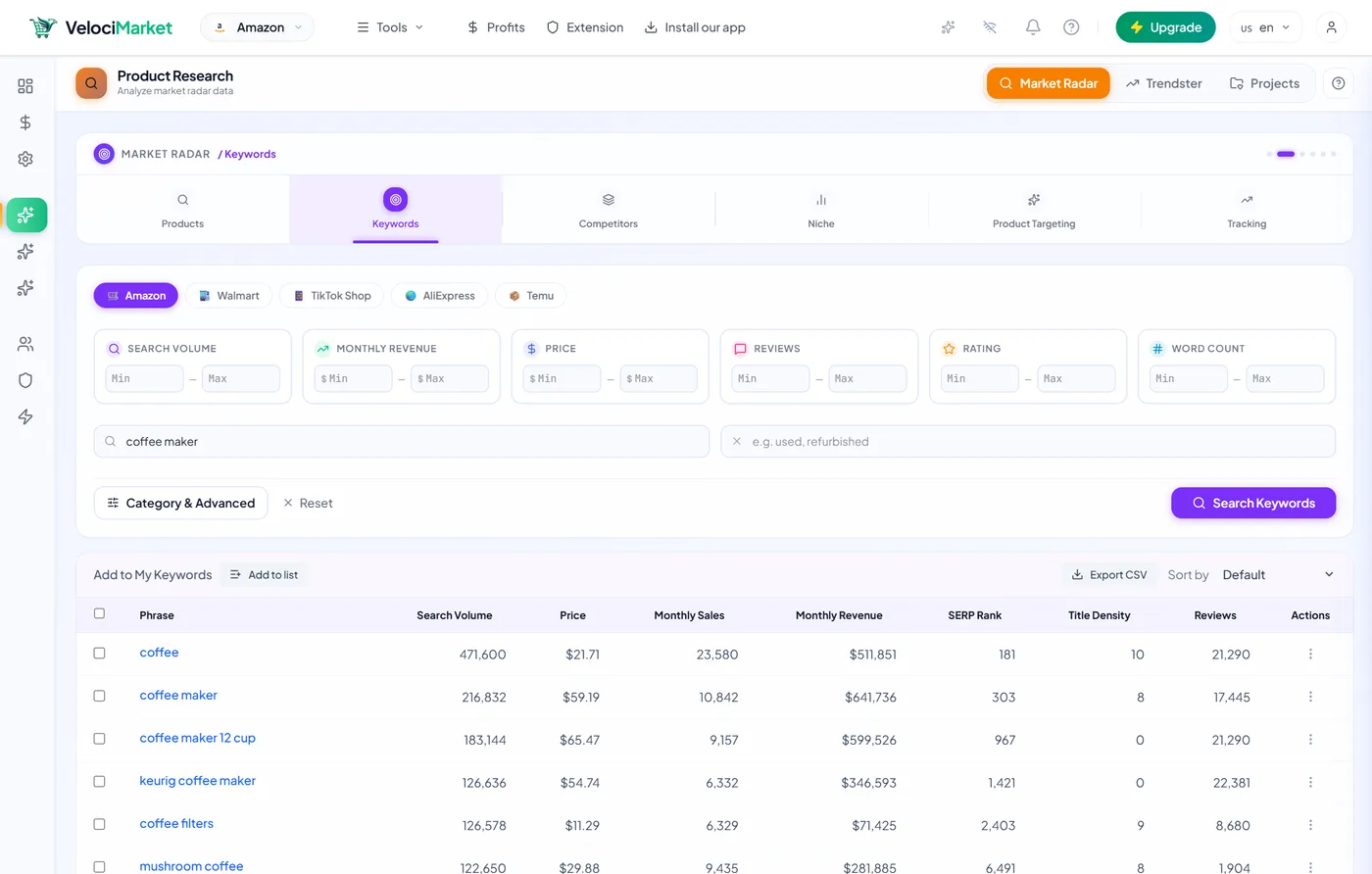
Task: Open the user profile icon
Action: pos(1331,27)
